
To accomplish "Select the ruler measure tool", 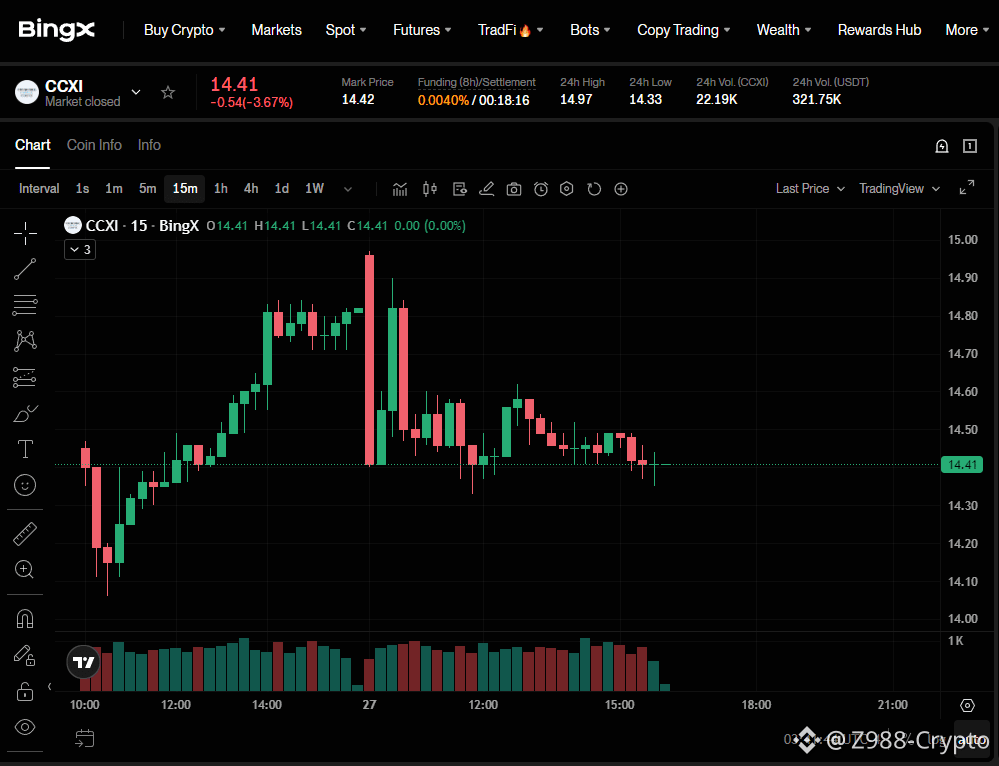I will click(25, 534).
